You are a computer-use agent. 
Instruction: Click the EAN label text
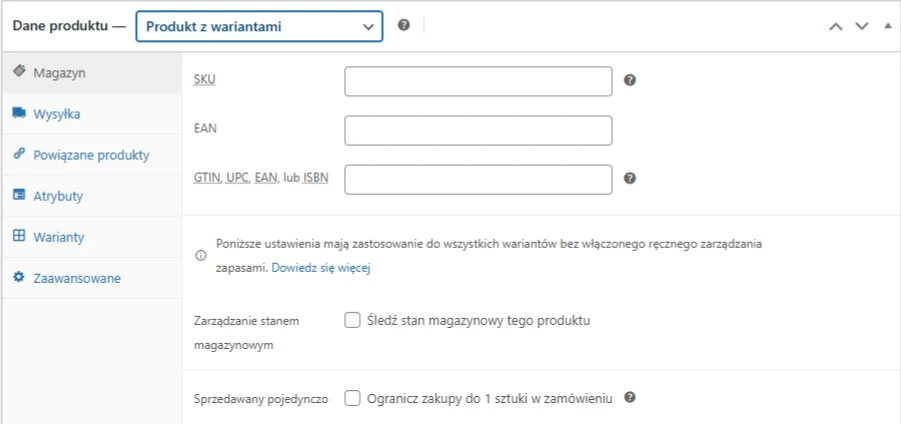205,129
